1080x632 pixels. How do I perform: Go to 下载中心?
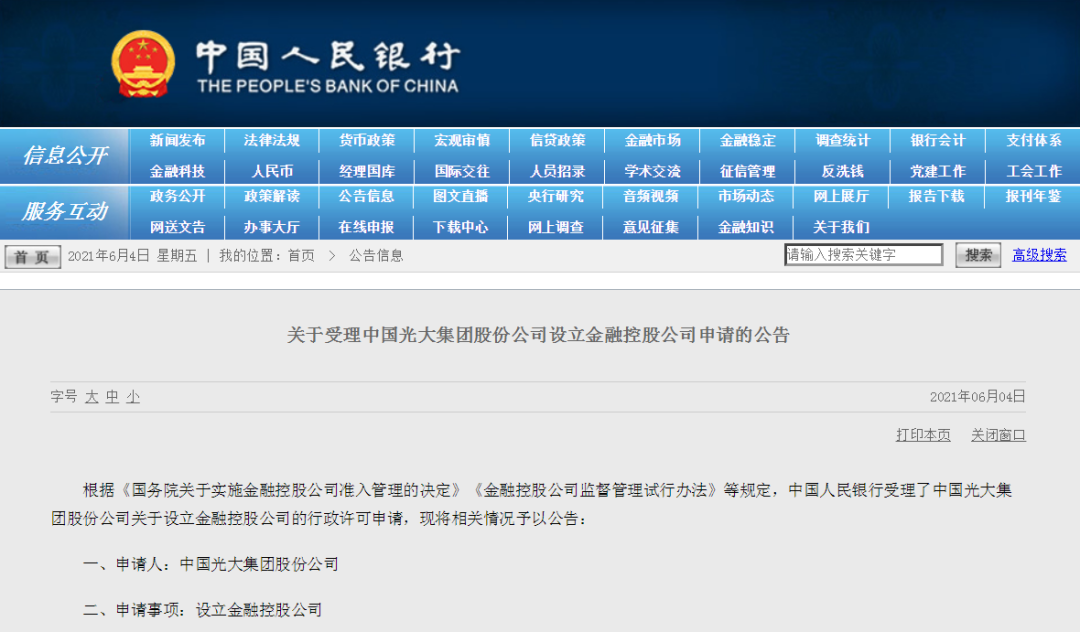461,227
